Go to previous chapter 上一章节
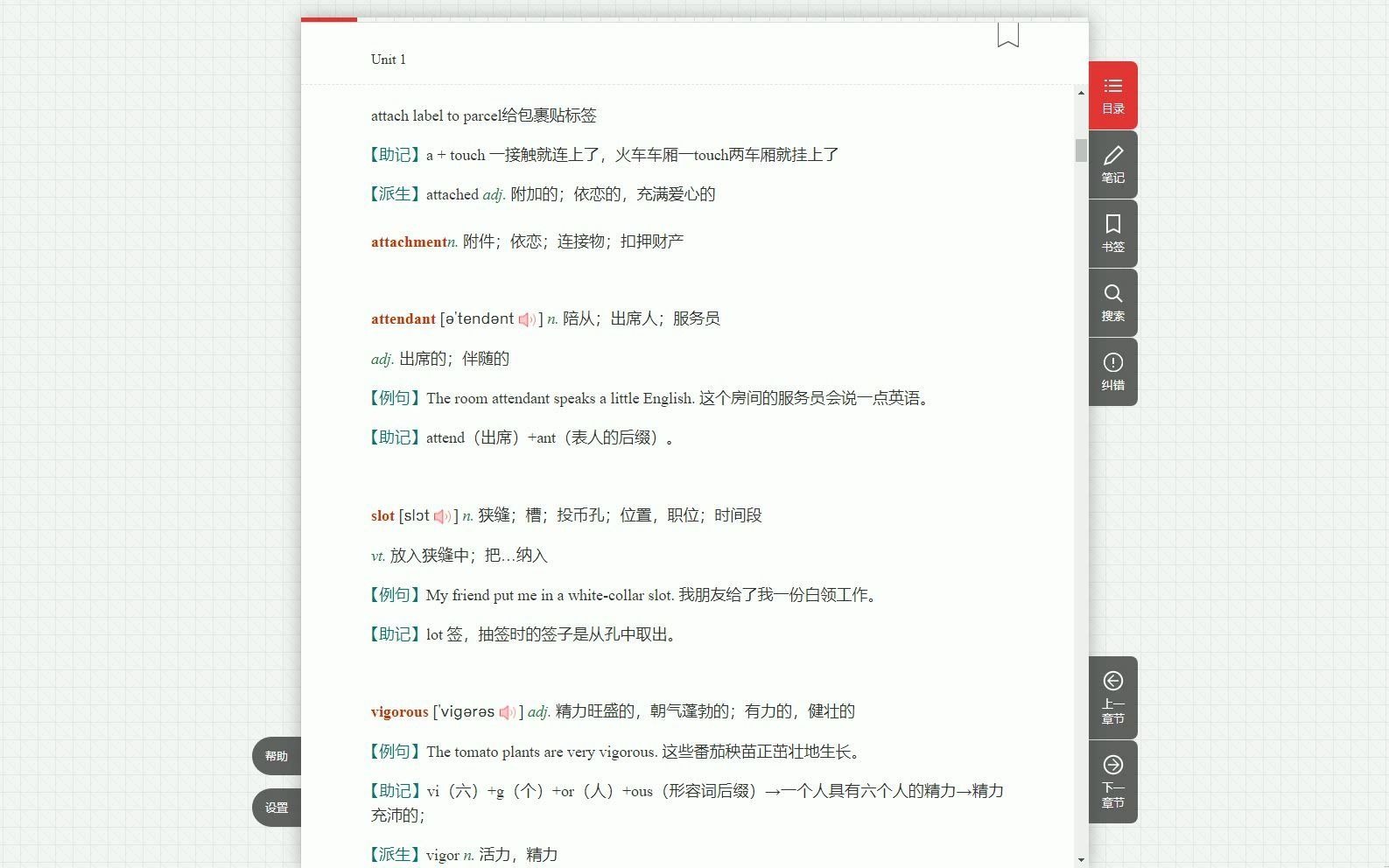Viewport: 1389px width, 868px height. [1112, 697]
